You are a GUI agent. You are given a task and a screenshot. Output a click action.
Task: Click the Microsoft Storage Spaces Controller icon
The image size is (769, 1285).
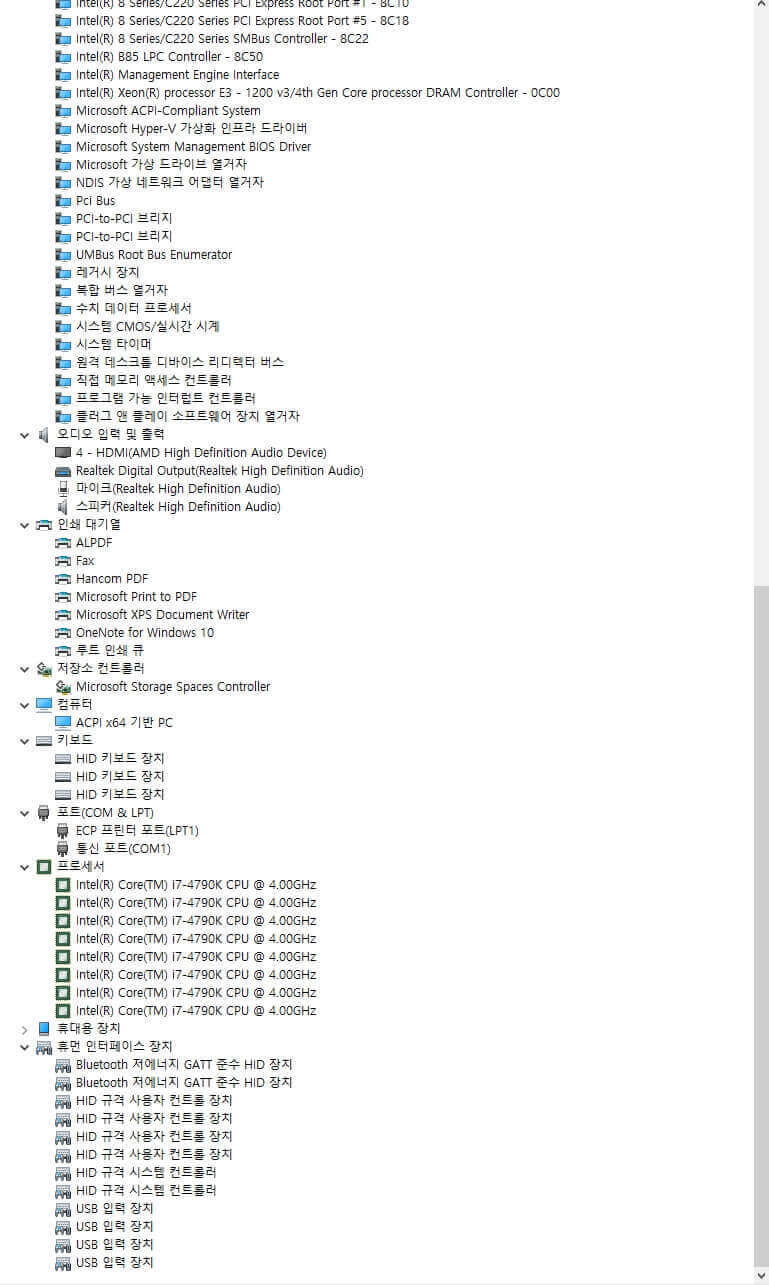[63, 686]
